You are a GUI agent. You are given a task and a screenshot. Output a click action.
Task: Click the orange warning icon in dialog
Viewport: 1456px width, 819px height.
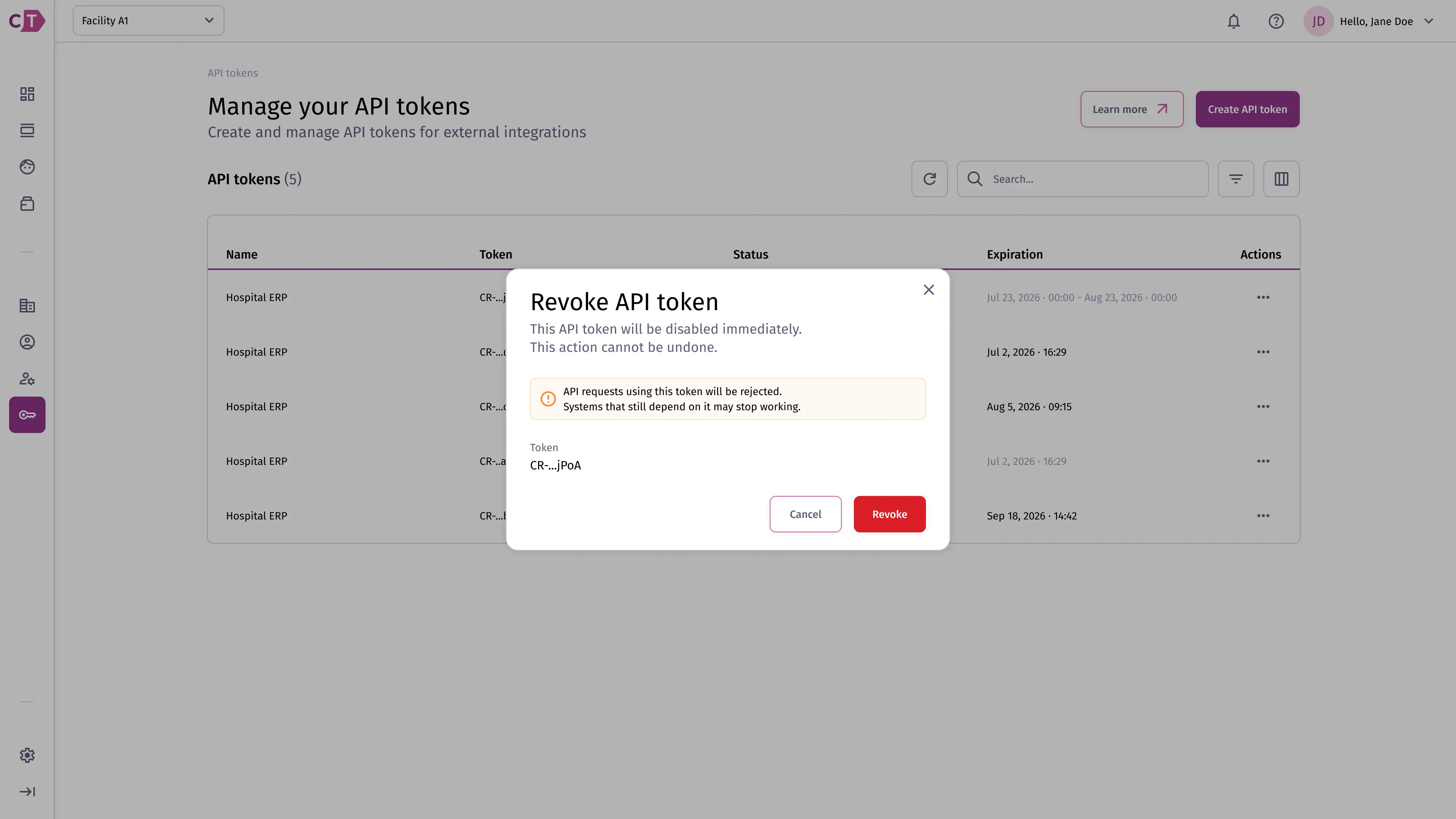548,399
